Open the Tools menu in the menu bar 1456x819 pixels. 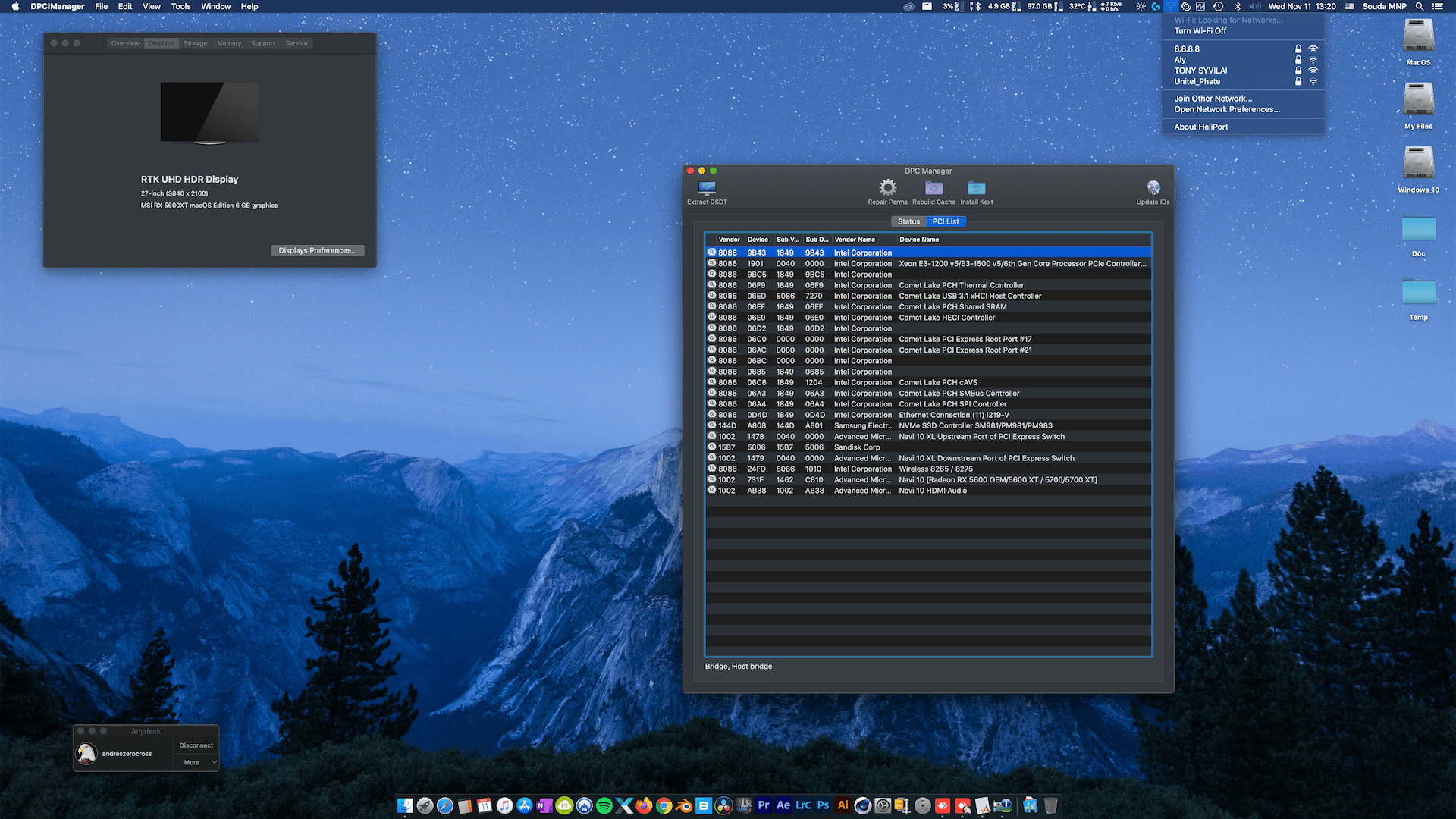click(180, 6)
